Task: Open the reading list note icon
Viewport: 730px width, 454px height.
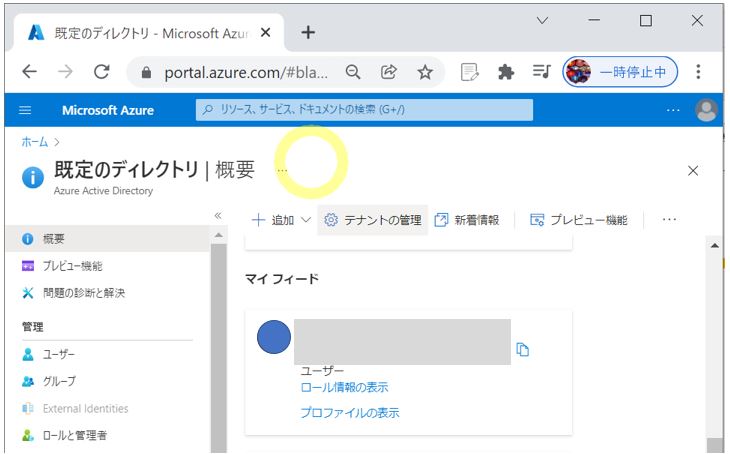Action: (469, 72)
